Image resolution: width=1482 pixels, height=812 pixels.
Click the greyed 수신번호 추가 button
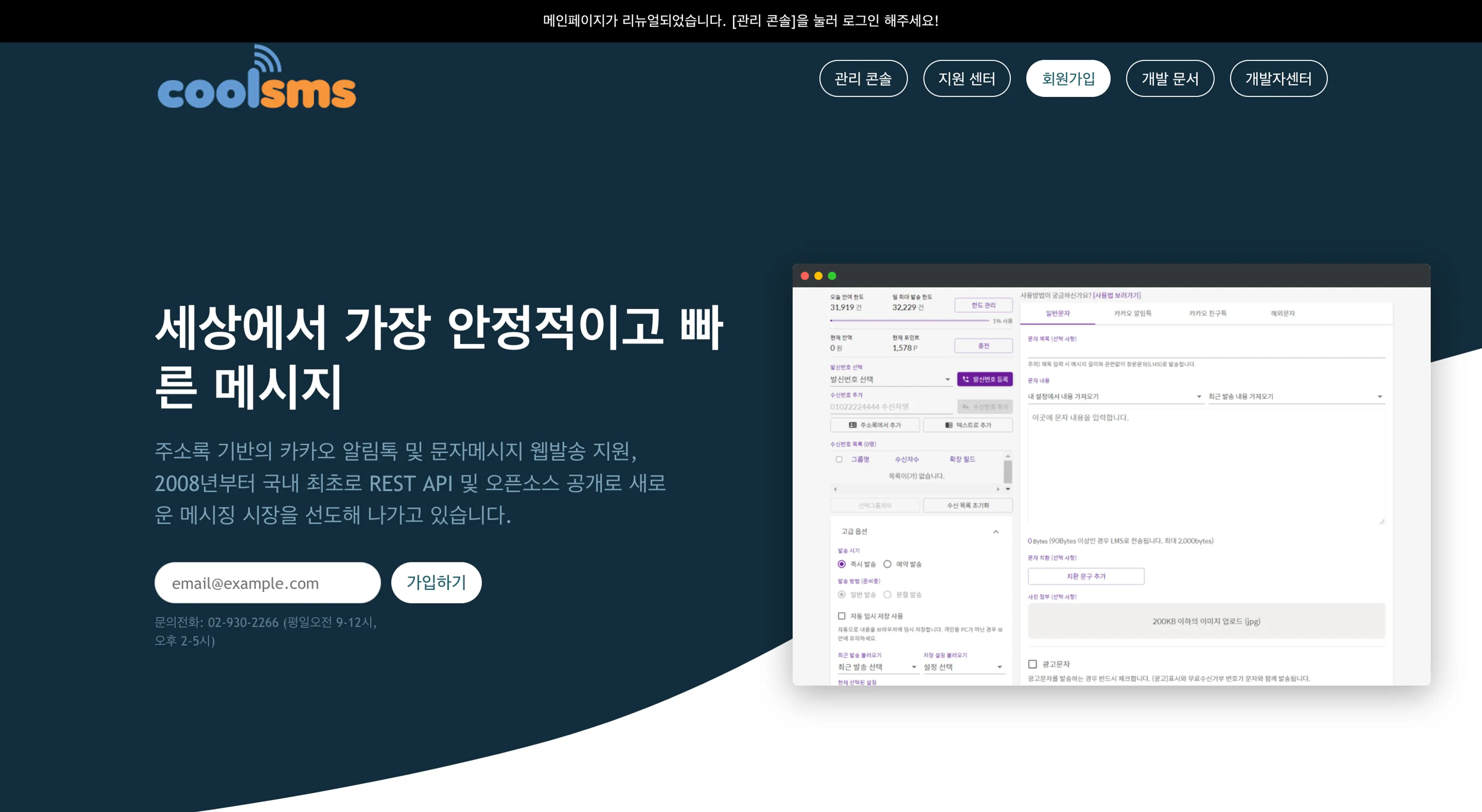(985, 407)
